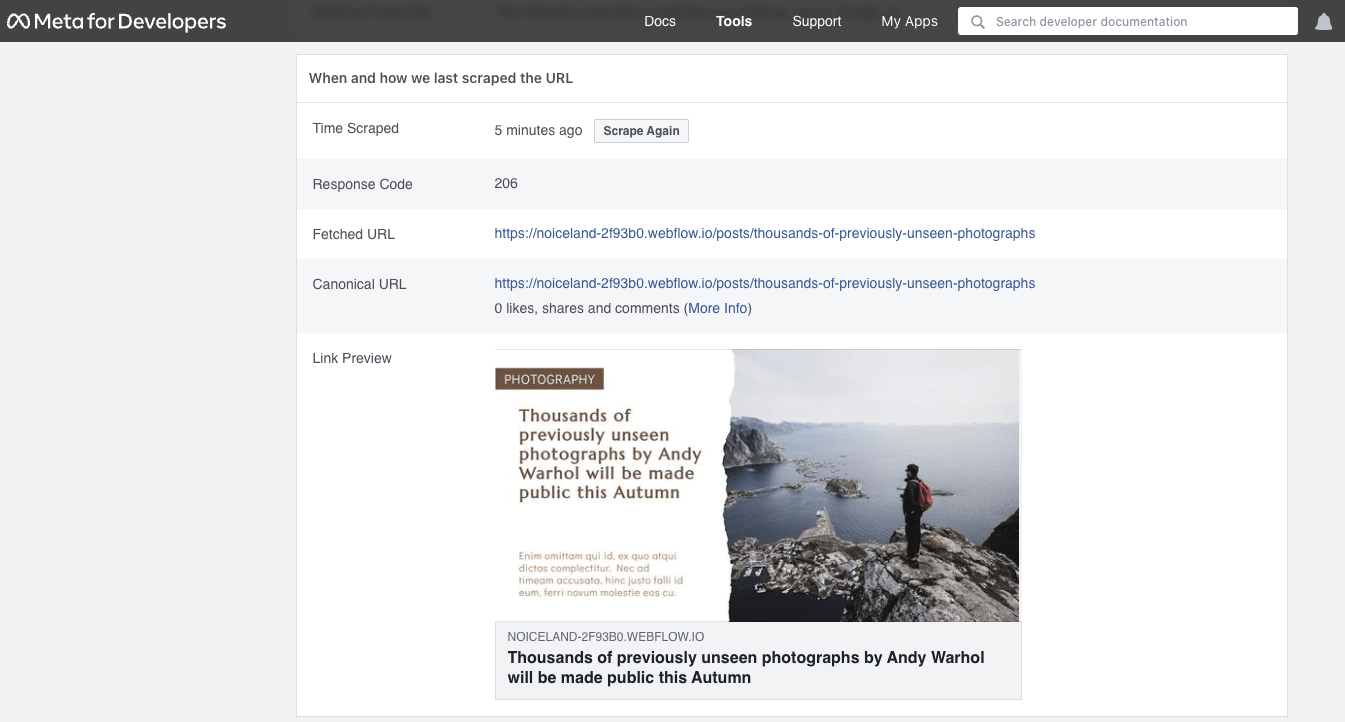Click the Meta infinity logo icon
The width and height of the screenshot is (1345, 722).
point(18,21)
